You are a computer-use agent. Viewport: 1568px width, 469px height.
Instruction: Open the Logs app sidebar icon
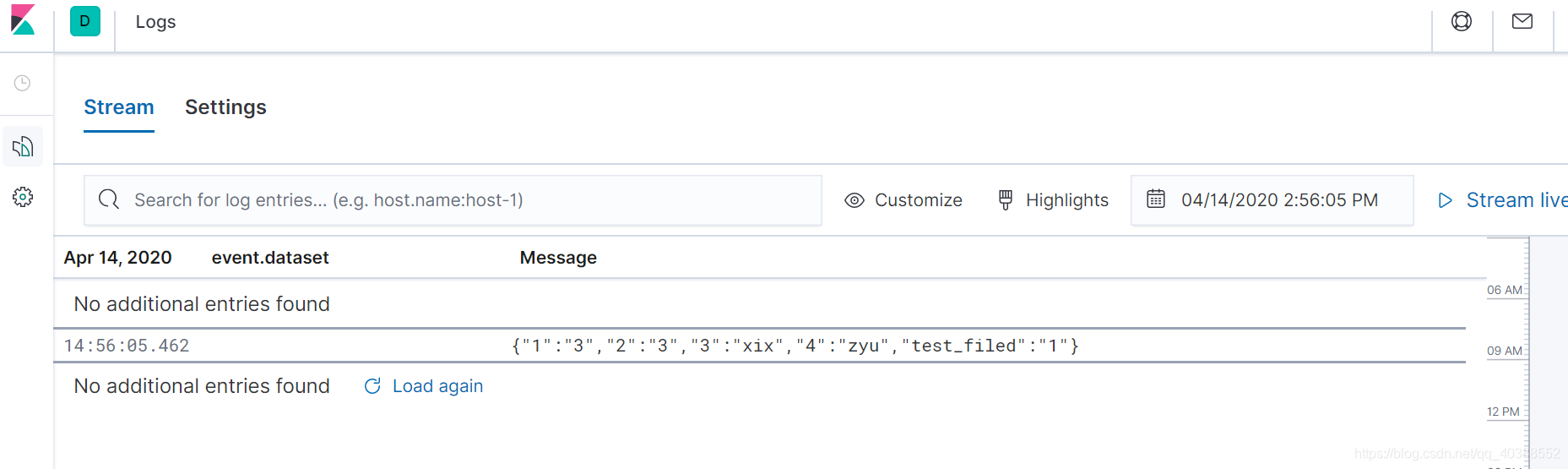point(23,147)
